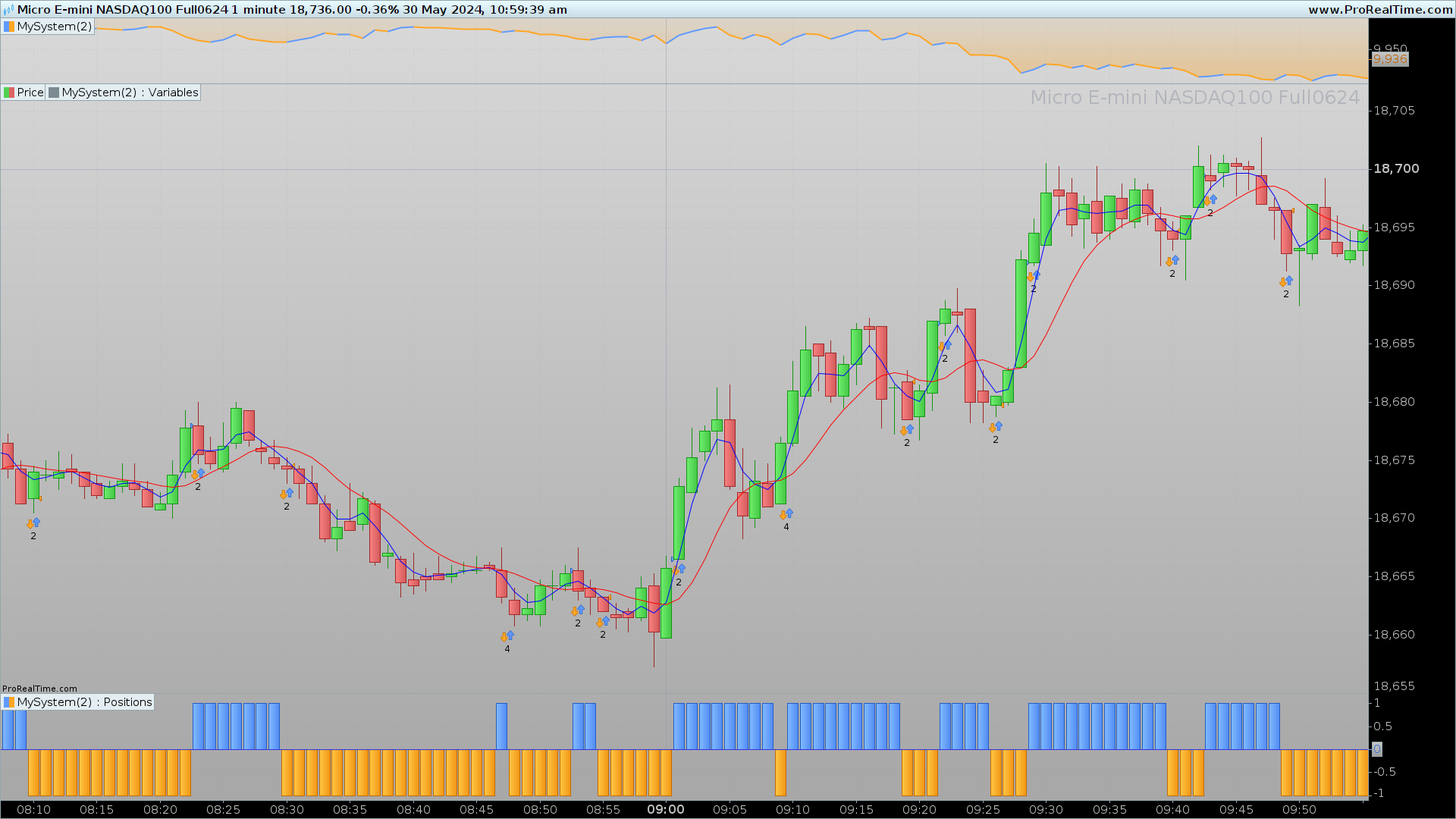1456x819 pixels.
Task: Click the last trade arrow marker near 09:49
Action: (x=1285, y=281)
